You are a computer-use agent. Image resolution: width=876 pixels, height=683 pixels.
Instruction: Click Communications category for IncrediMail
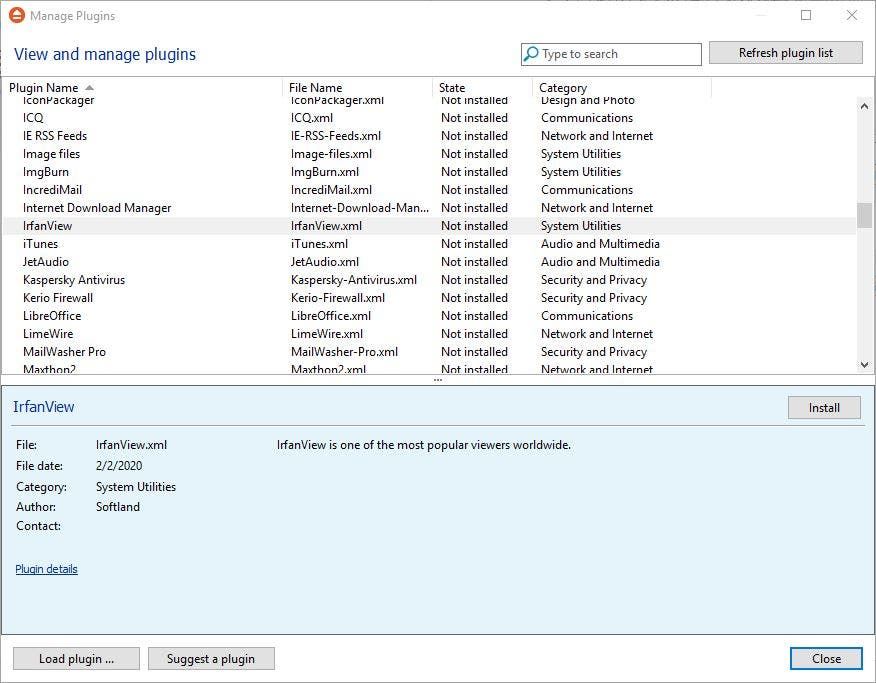click(587, 190)
